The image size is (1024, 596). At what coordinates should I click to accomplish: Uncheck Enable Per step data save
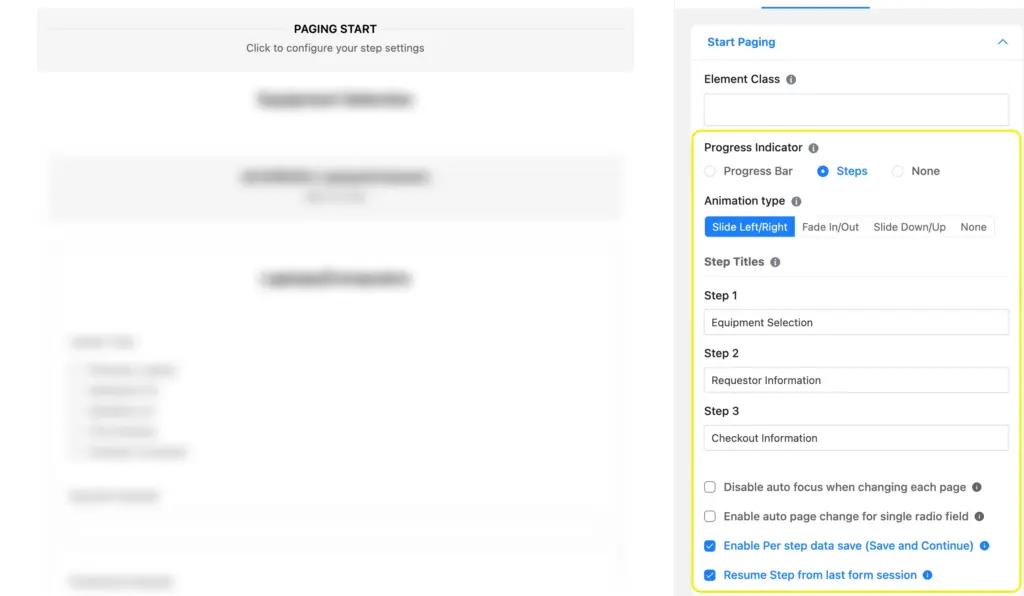tap(710, 545)
